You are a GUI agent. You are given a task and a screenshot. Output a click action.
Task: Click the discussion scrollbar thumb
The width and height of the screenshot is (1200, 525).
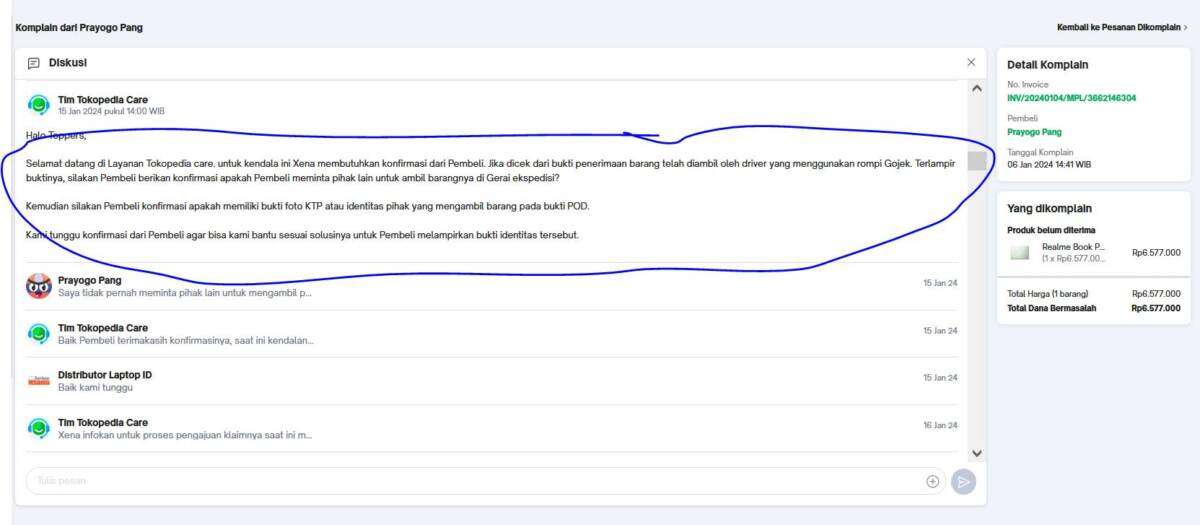coord(977,161)
